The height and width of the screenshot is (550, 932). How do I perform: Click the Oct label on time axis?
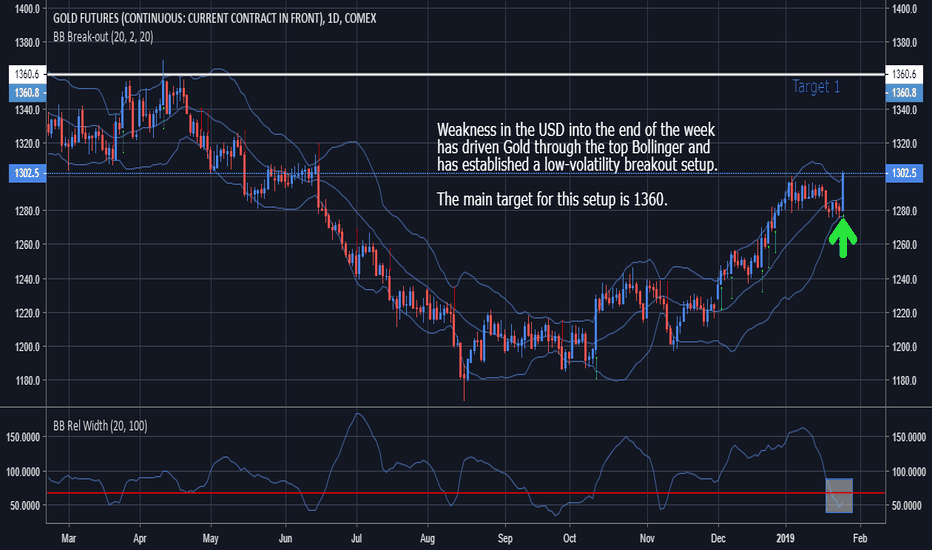click(569, 539)
